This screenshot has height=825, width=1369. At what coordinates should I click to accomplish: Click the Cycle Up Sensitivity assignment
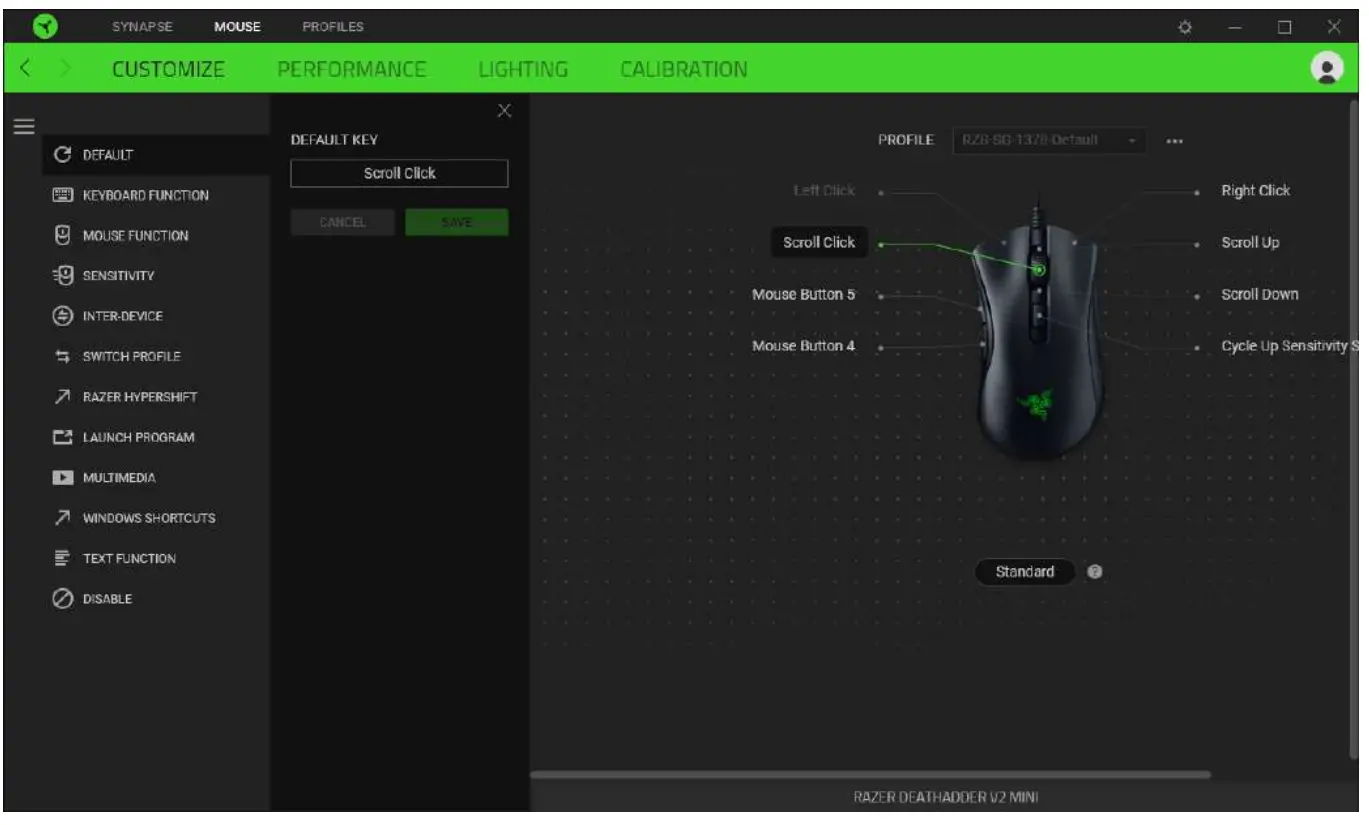tap(1289, 346)
